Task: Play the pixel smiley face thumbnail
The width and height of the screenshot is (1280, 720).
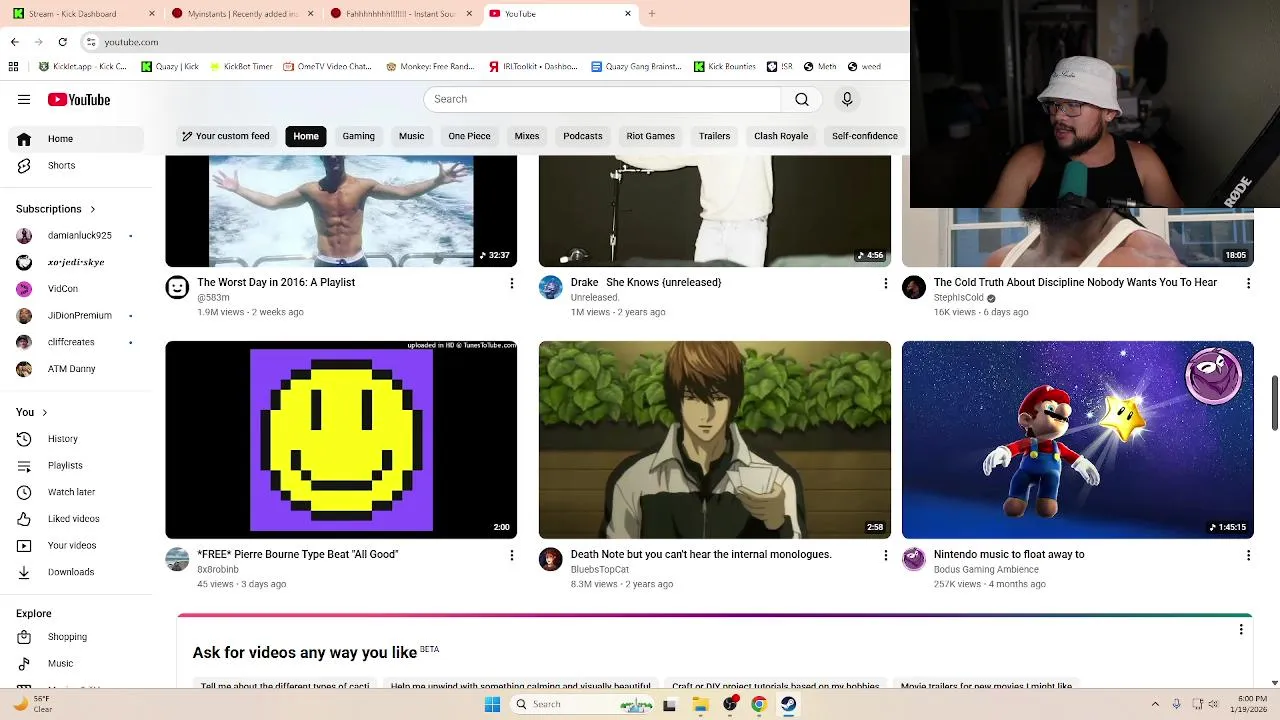Action: pyautogui.click(x=341, y=440)
